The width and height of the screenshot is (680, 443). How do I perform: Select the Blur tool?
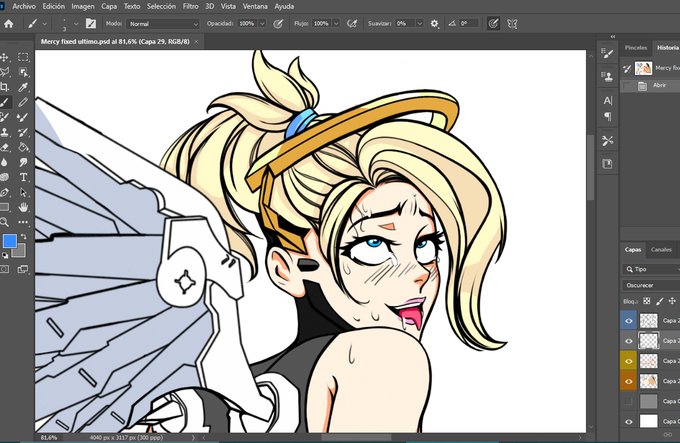click(4, 162)
